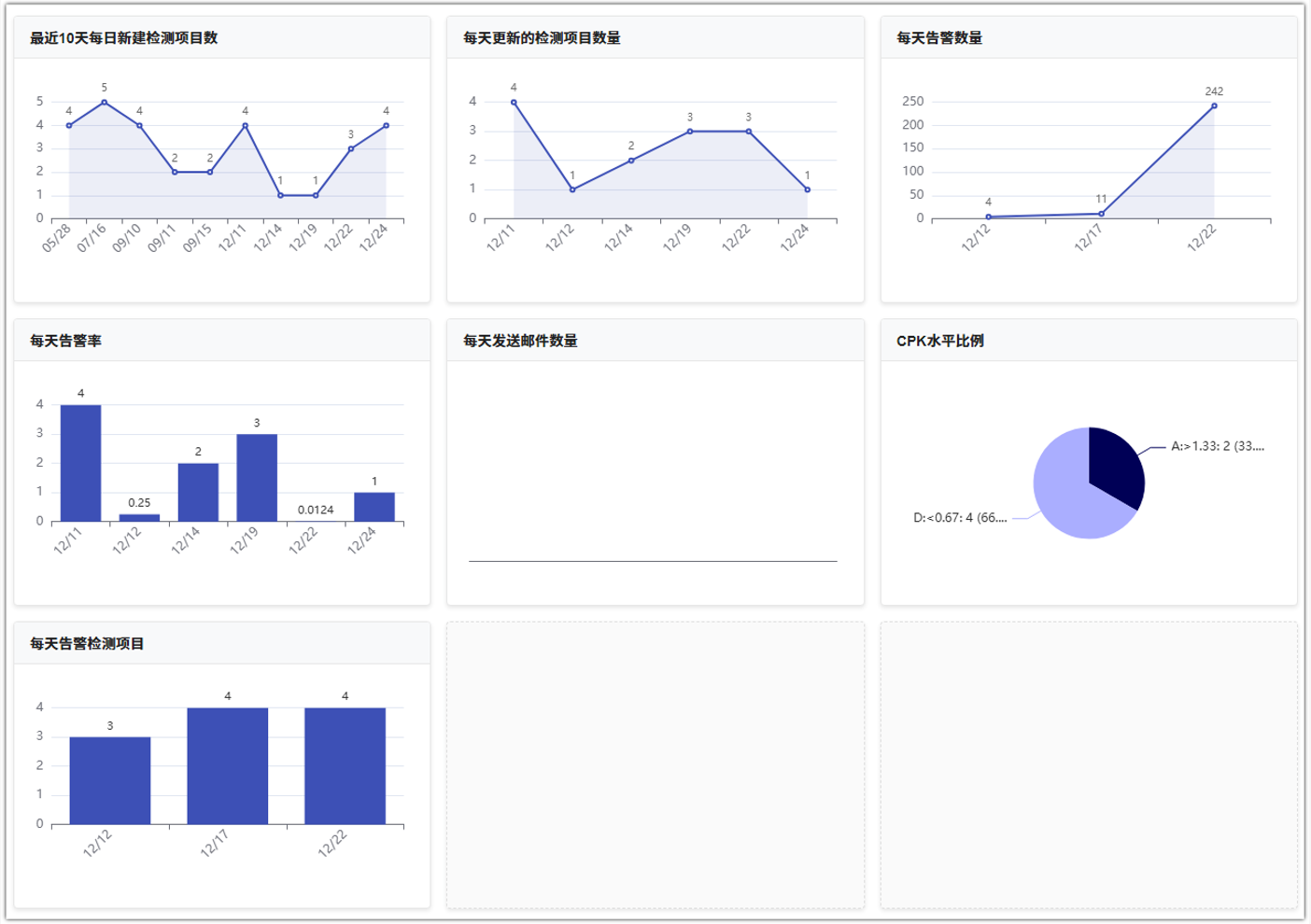
Task: Click the light purple D:<0.67 pie slice
Action: click(1067, 490)
